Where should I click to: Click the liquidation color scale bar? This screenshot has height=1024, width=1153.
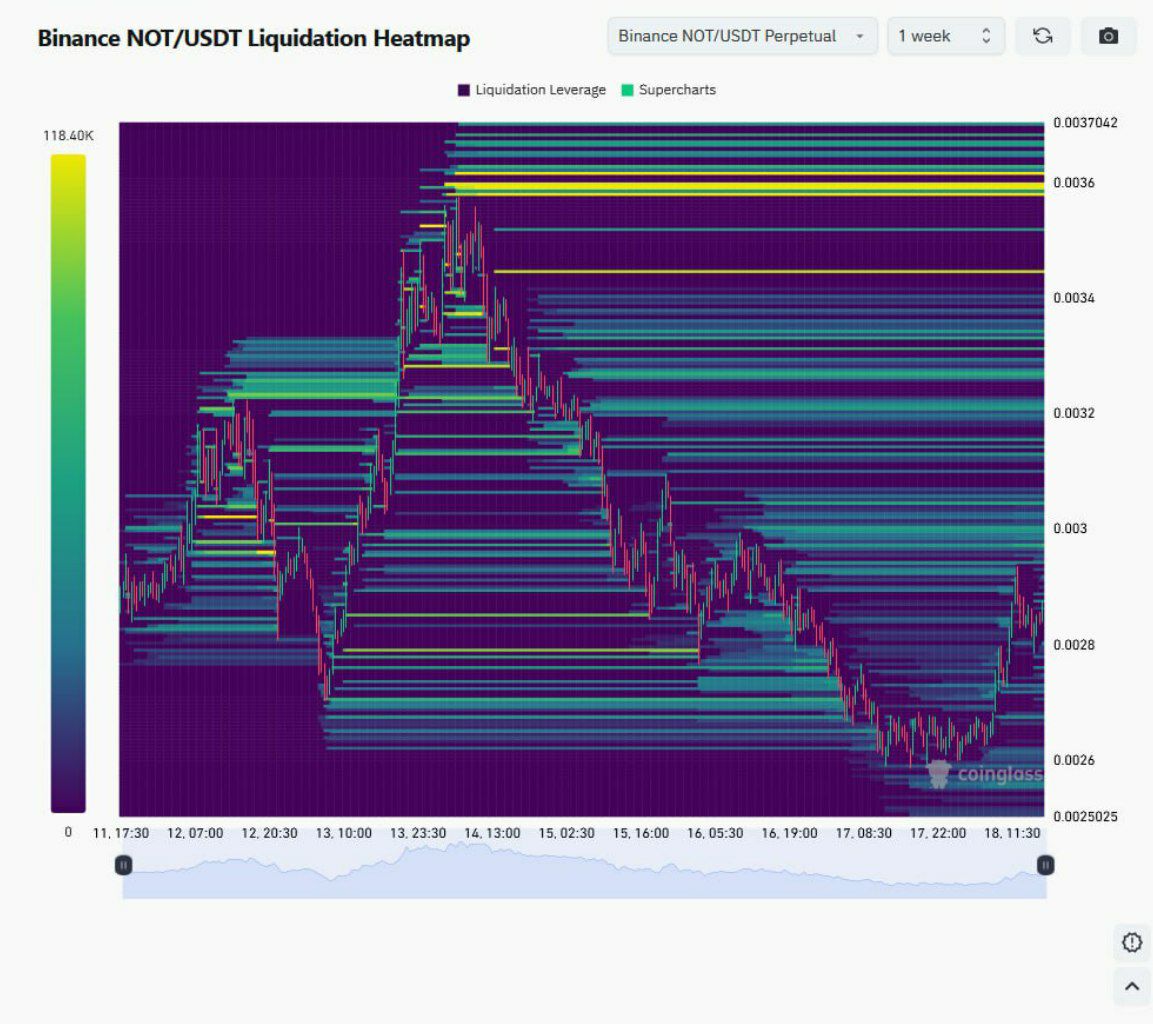[x=68, y=483]
